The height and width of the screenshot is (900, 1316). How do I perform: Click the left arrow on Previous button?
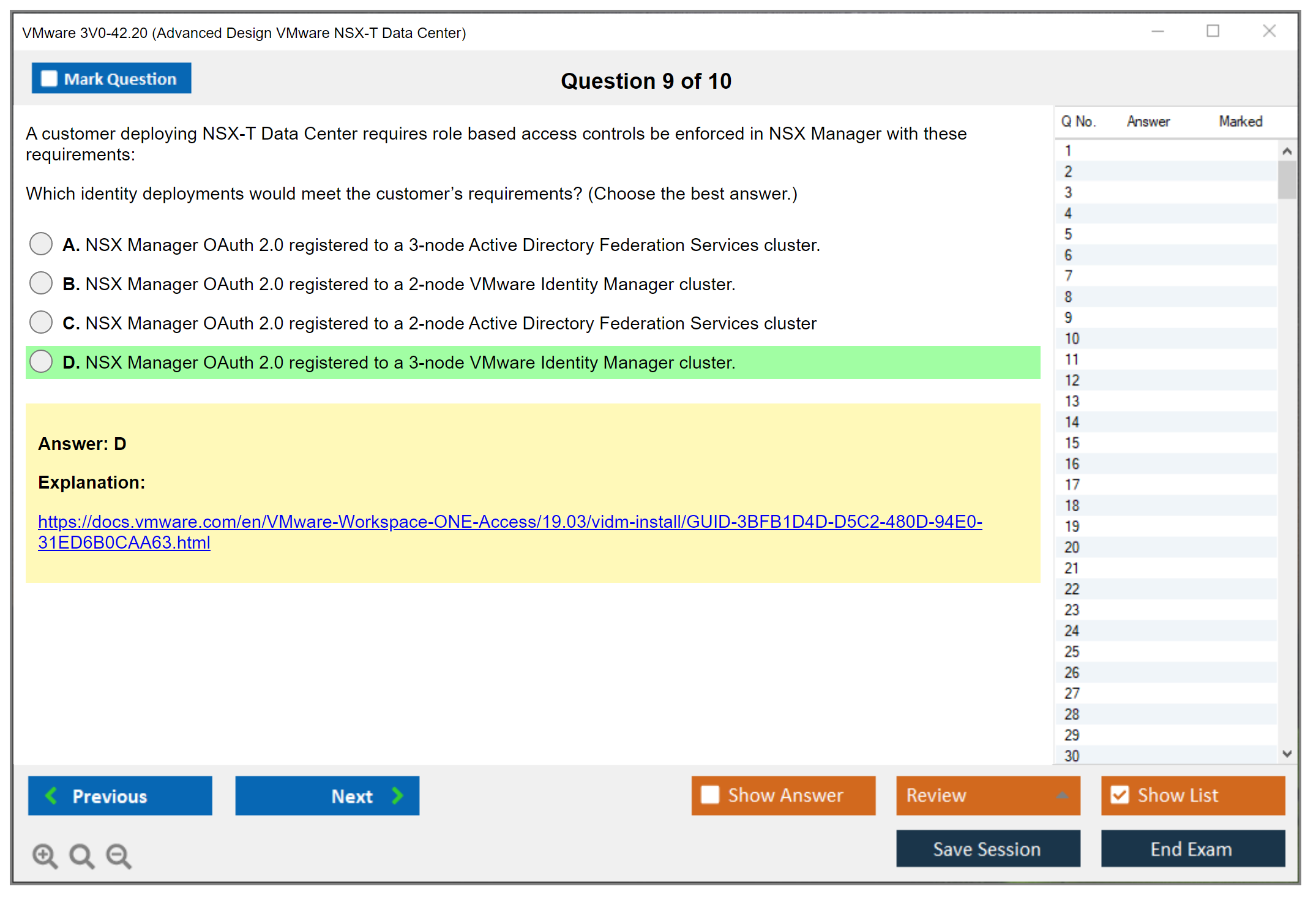tap(51, 795)
